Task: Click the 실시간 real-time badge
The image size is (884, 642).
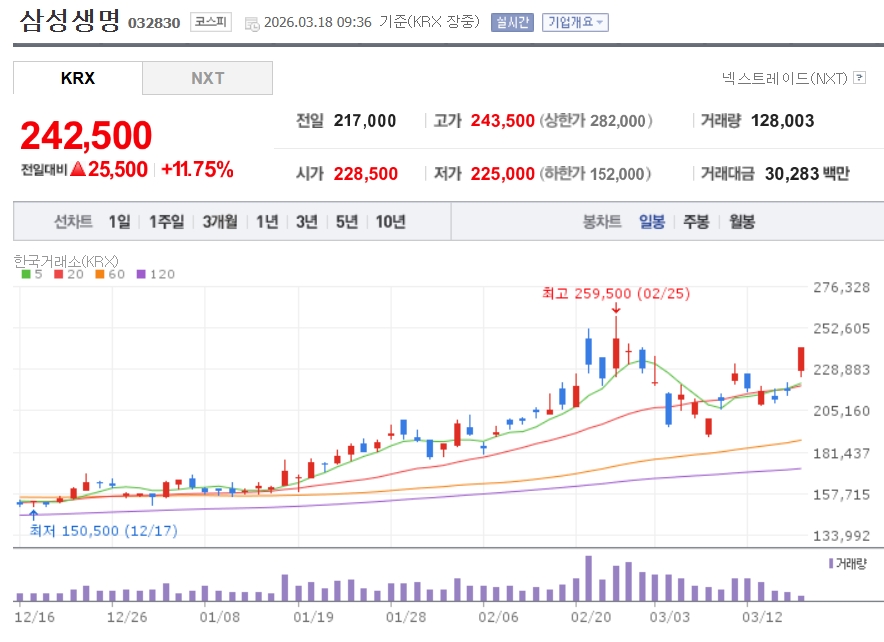Action: click(512, 22)
